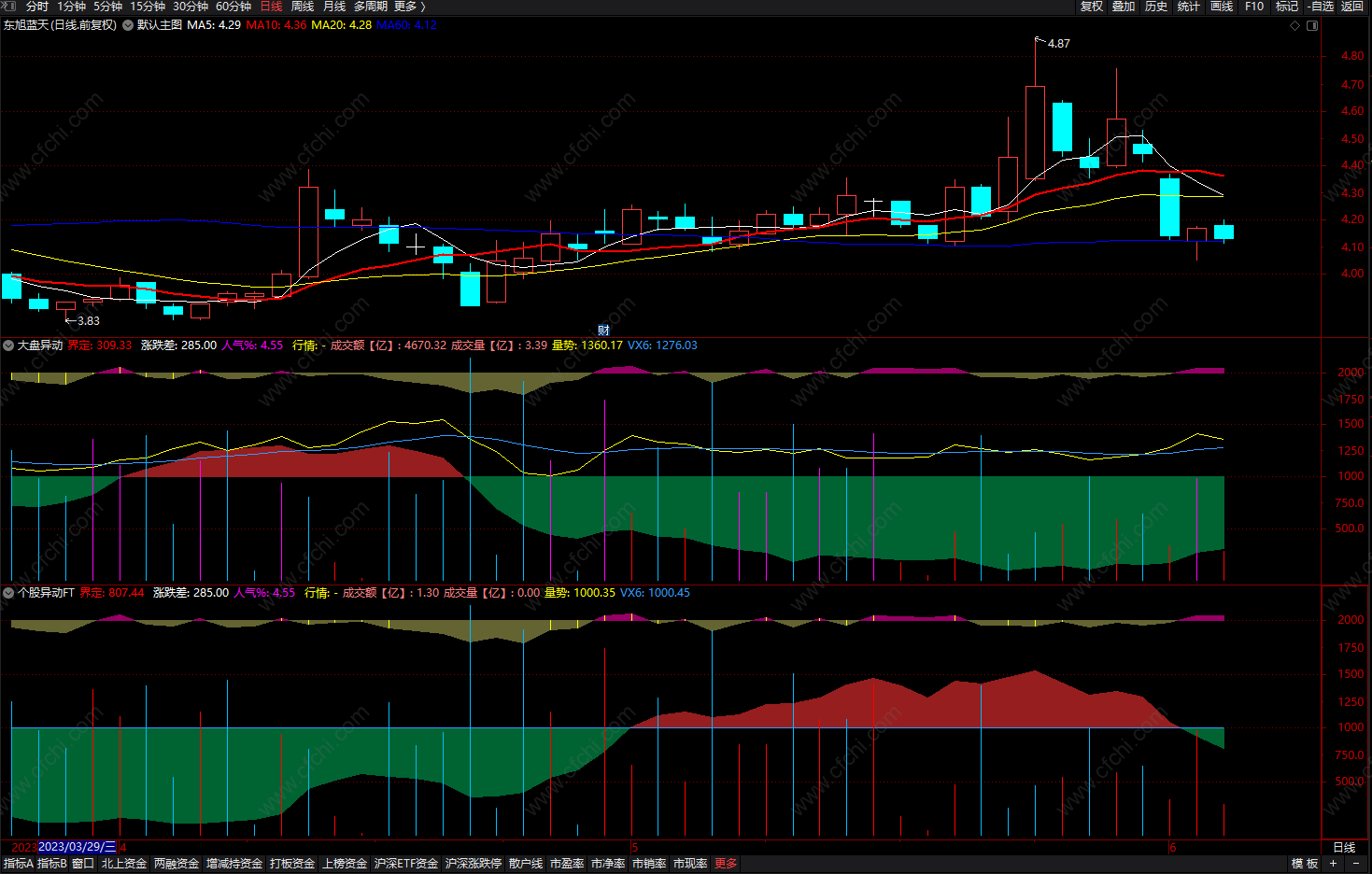Viewport: 1372px width, 874px height.
Task: Click the 历史 history button
Action: 1156,7
